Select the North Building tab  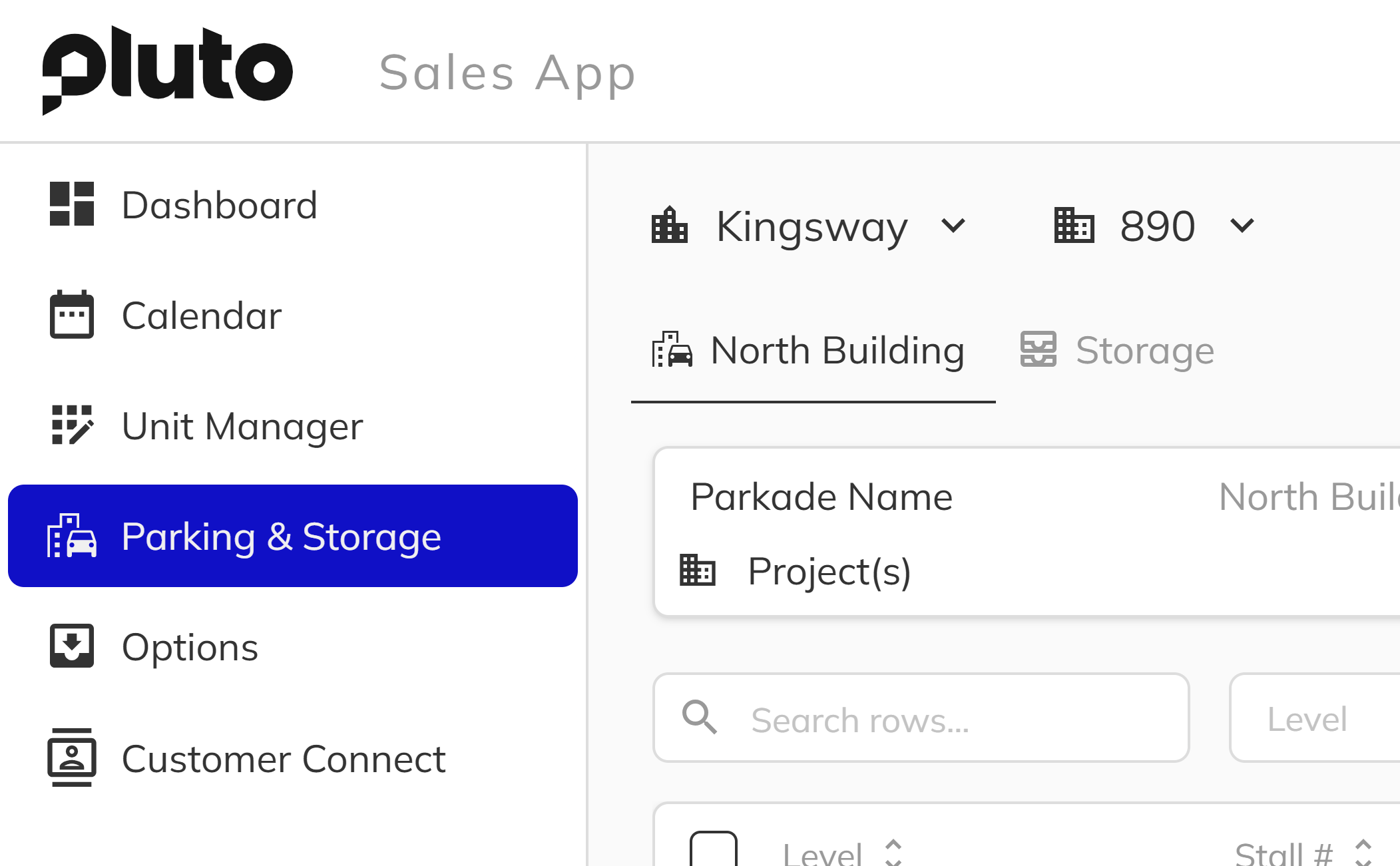tap(811, 351)
